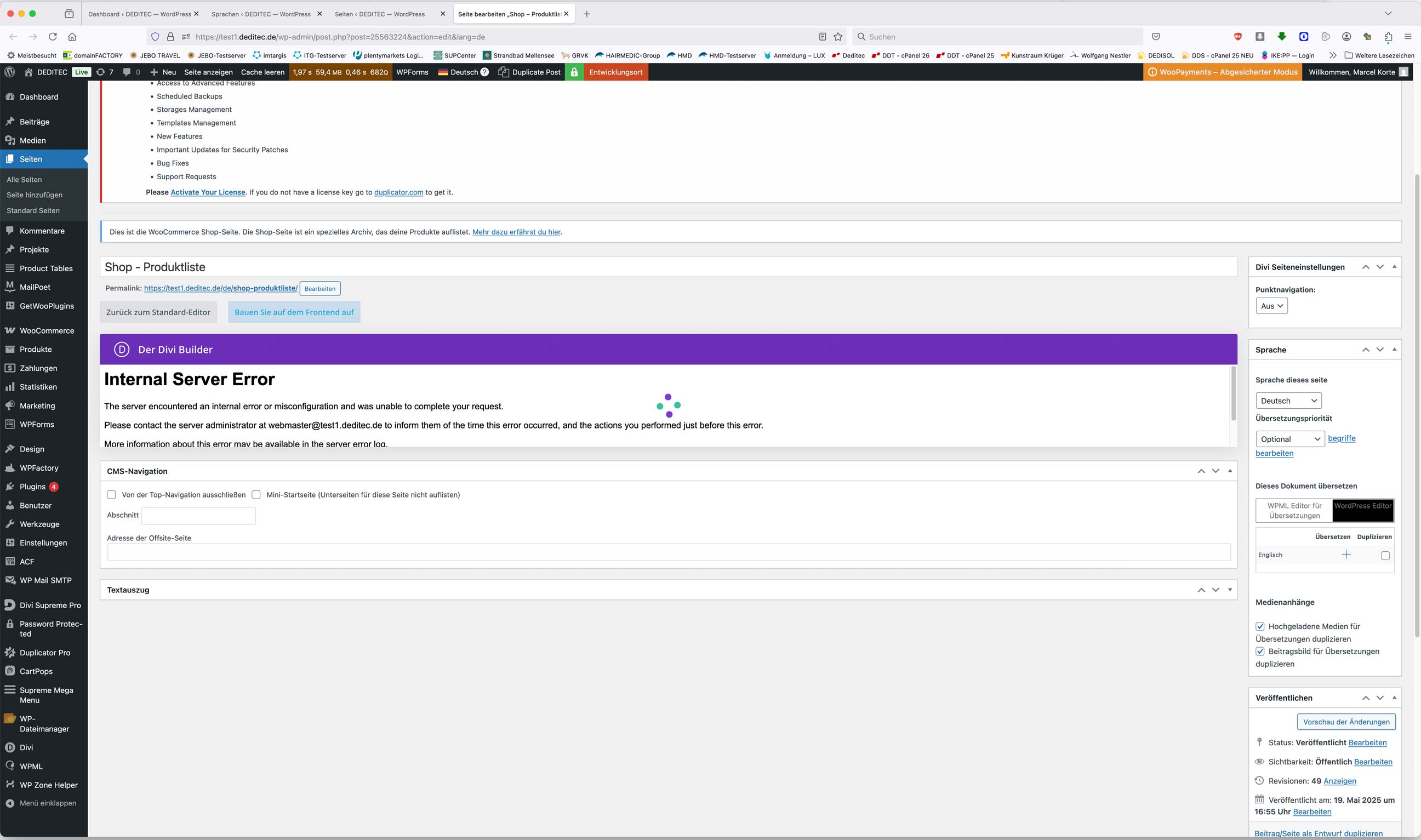Click the Shop - Produktliste title field

tap(668, 267)
